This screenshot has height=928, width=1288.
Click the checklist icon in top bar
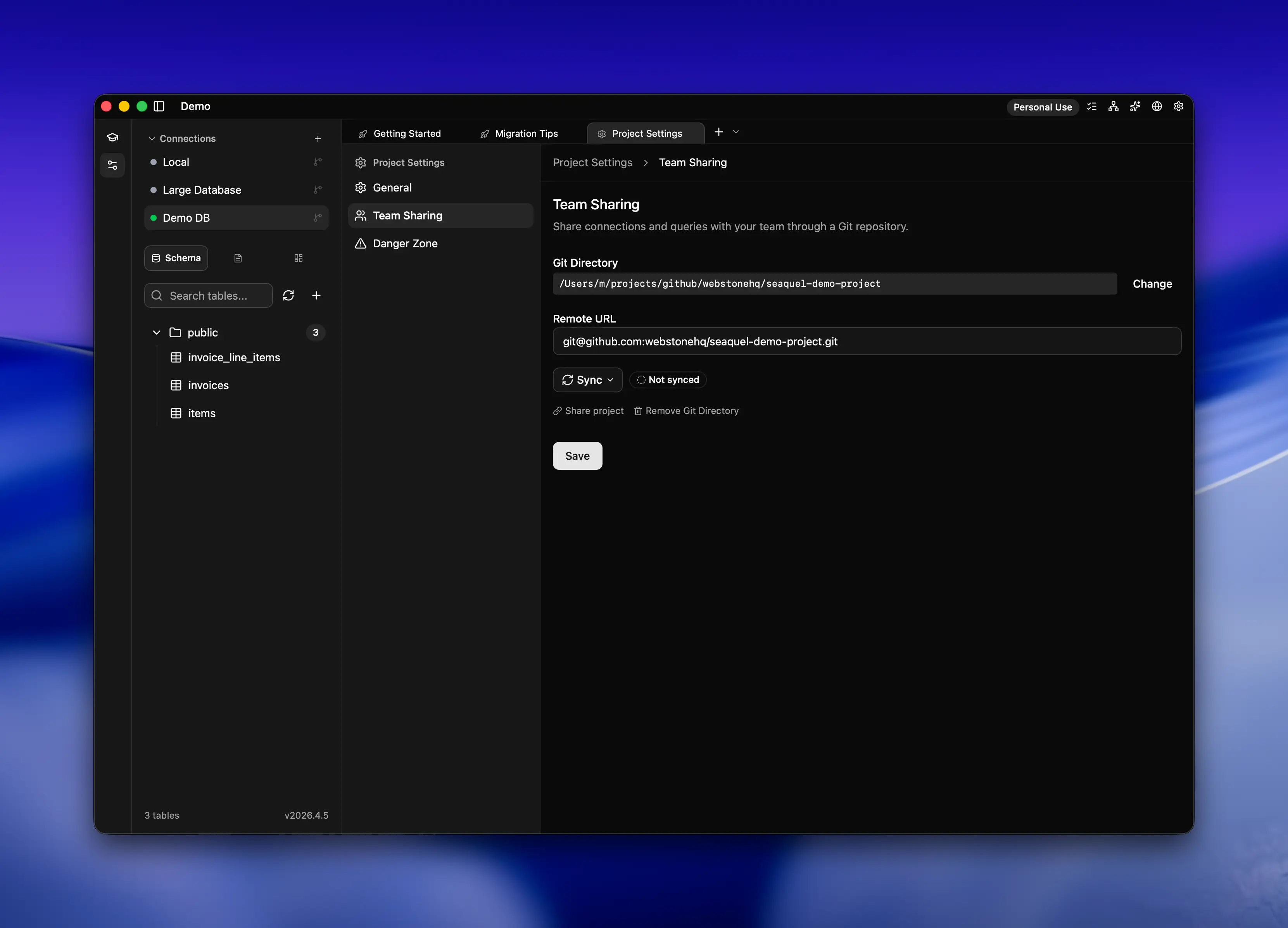[x=1091, y=106]
